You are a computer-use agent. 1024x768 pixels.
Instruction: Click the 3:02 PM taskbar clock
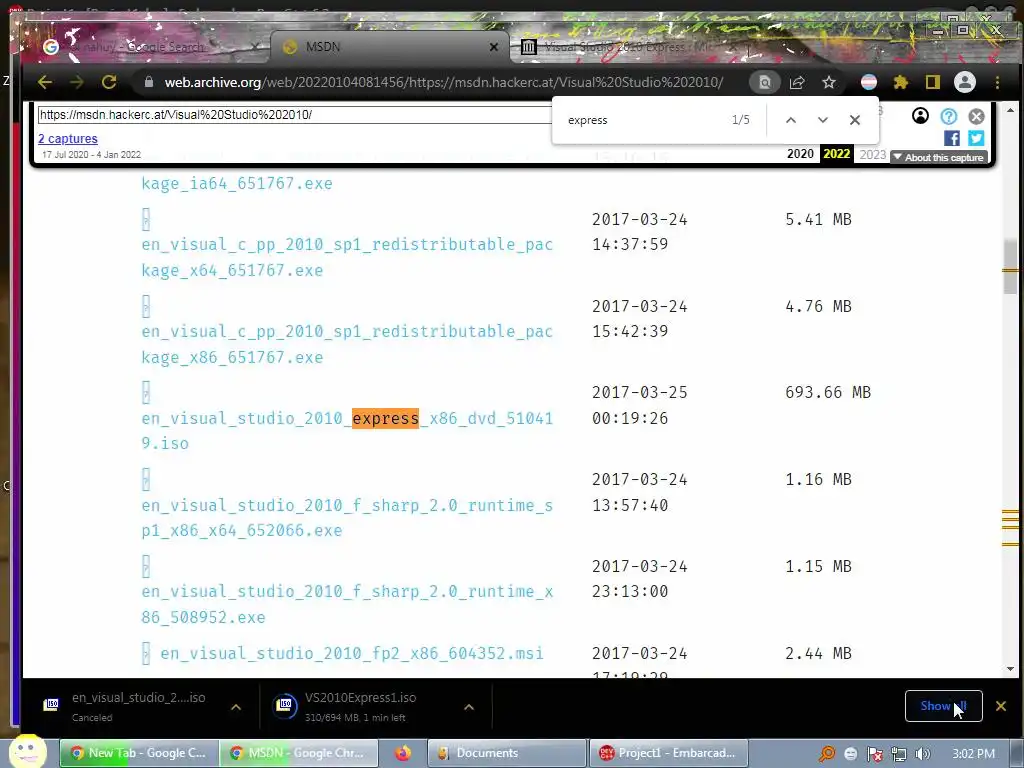point(974,754)
